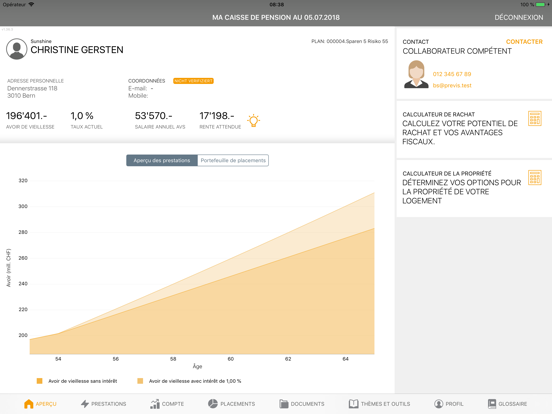Screen dimensions: 552x414
Task: Click the address Dennerstrasse 118
Action: pos(32,88)
